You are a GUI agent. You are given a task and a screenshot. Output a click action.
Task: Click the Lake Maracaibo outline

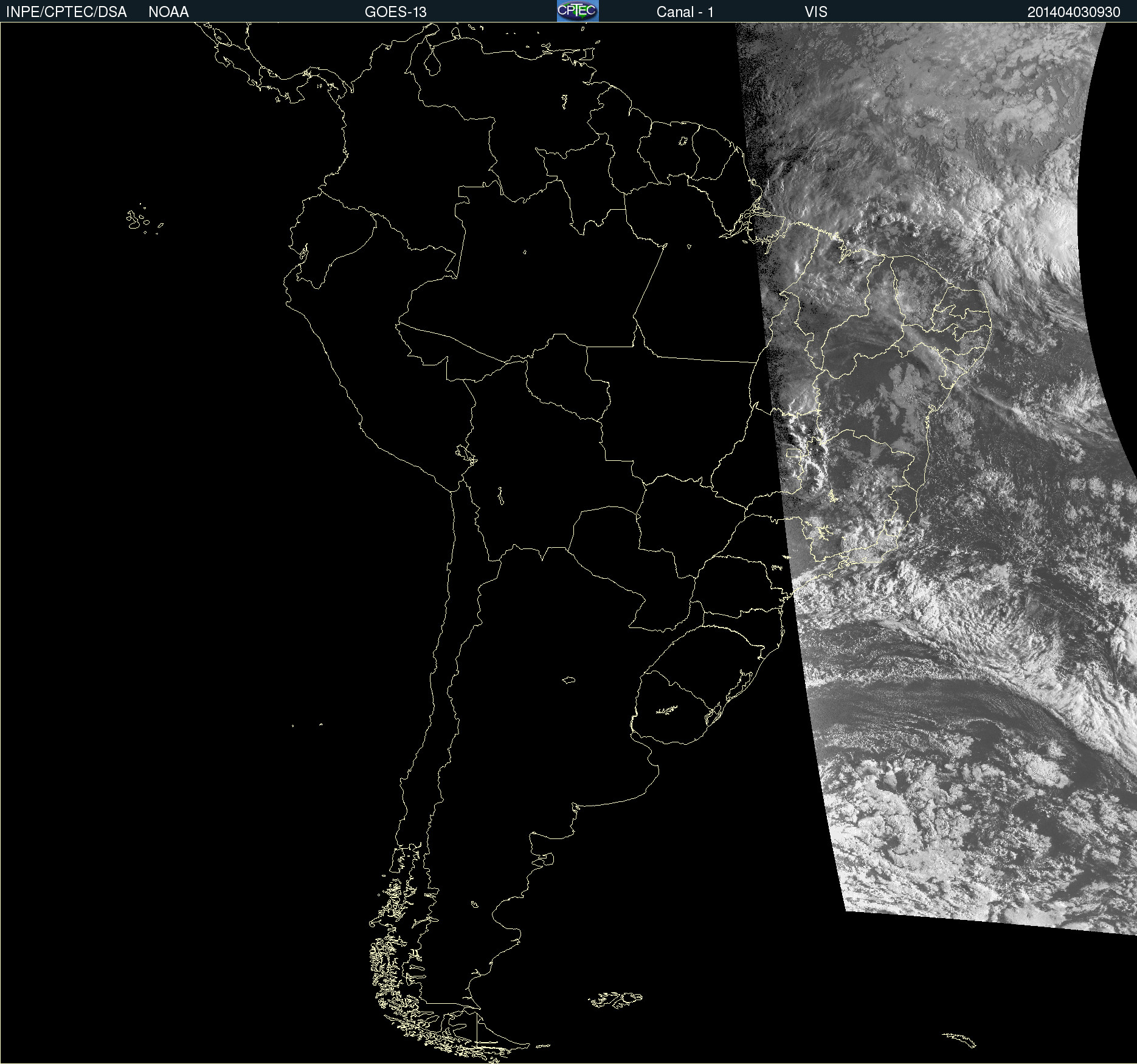pos(432,61)
